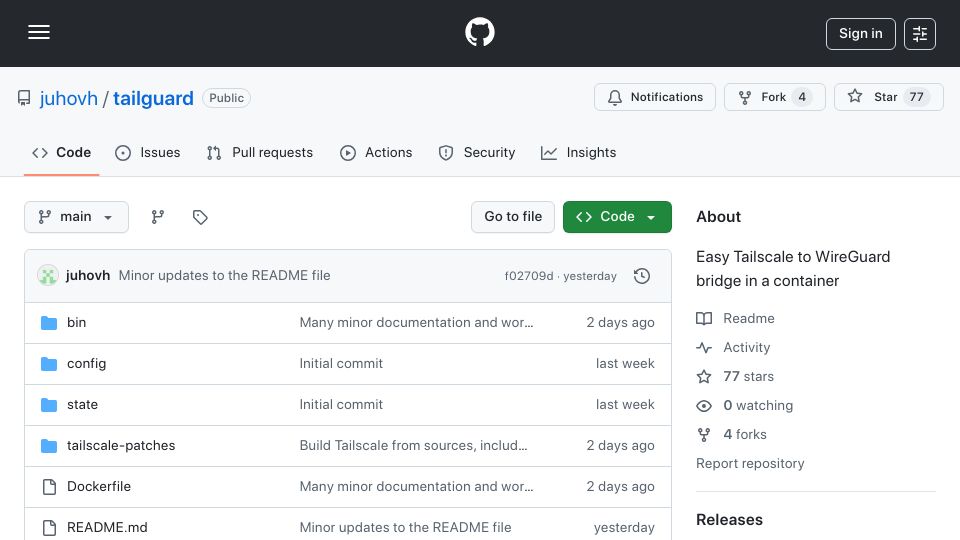Image resolution: width=960 pixels, height=540 pixels.
Task: Go to GitHub homepage via Octocat logo
Action: click(x=479, y=32)
